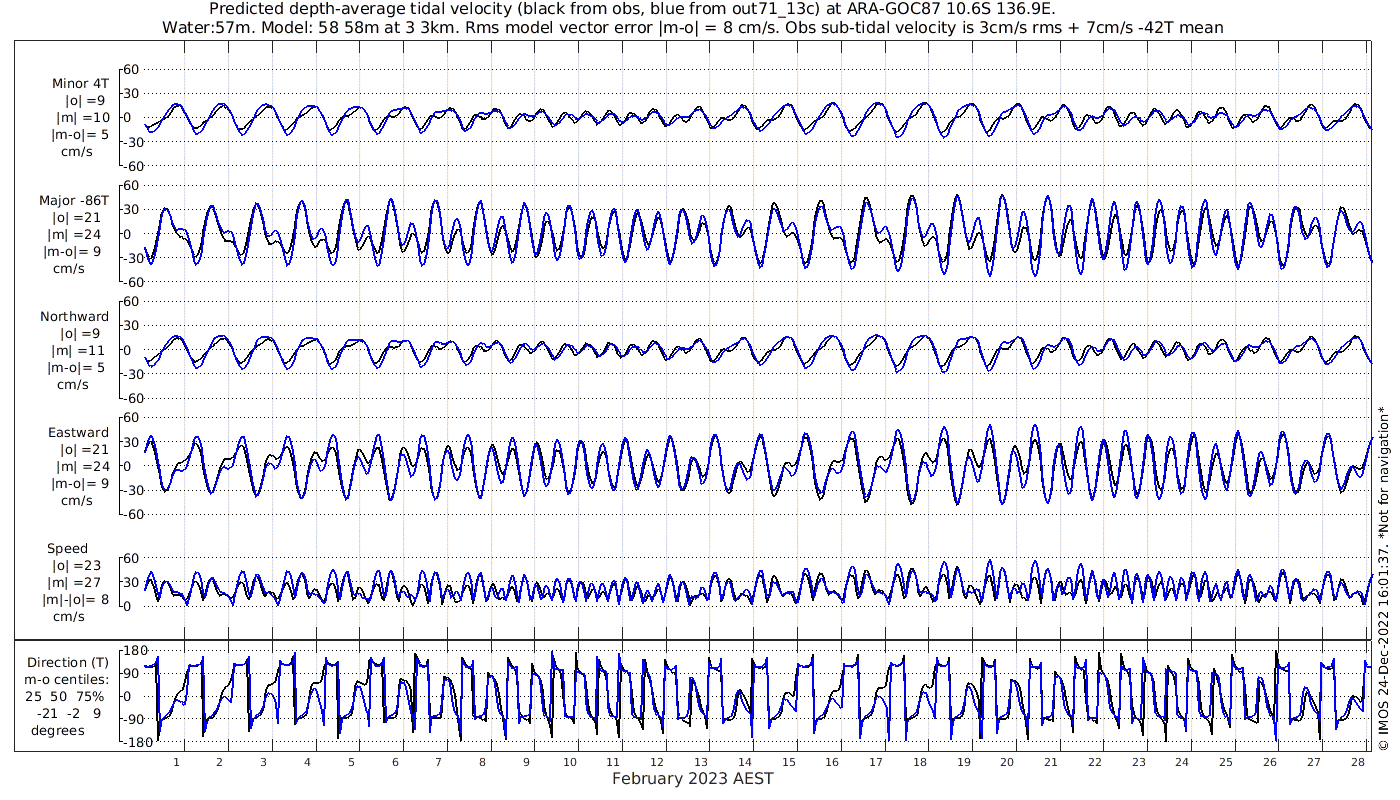Click the day '23' tick label on x-axis
The height and width of the screenshot is (800, 1400).
(1139, 762)
